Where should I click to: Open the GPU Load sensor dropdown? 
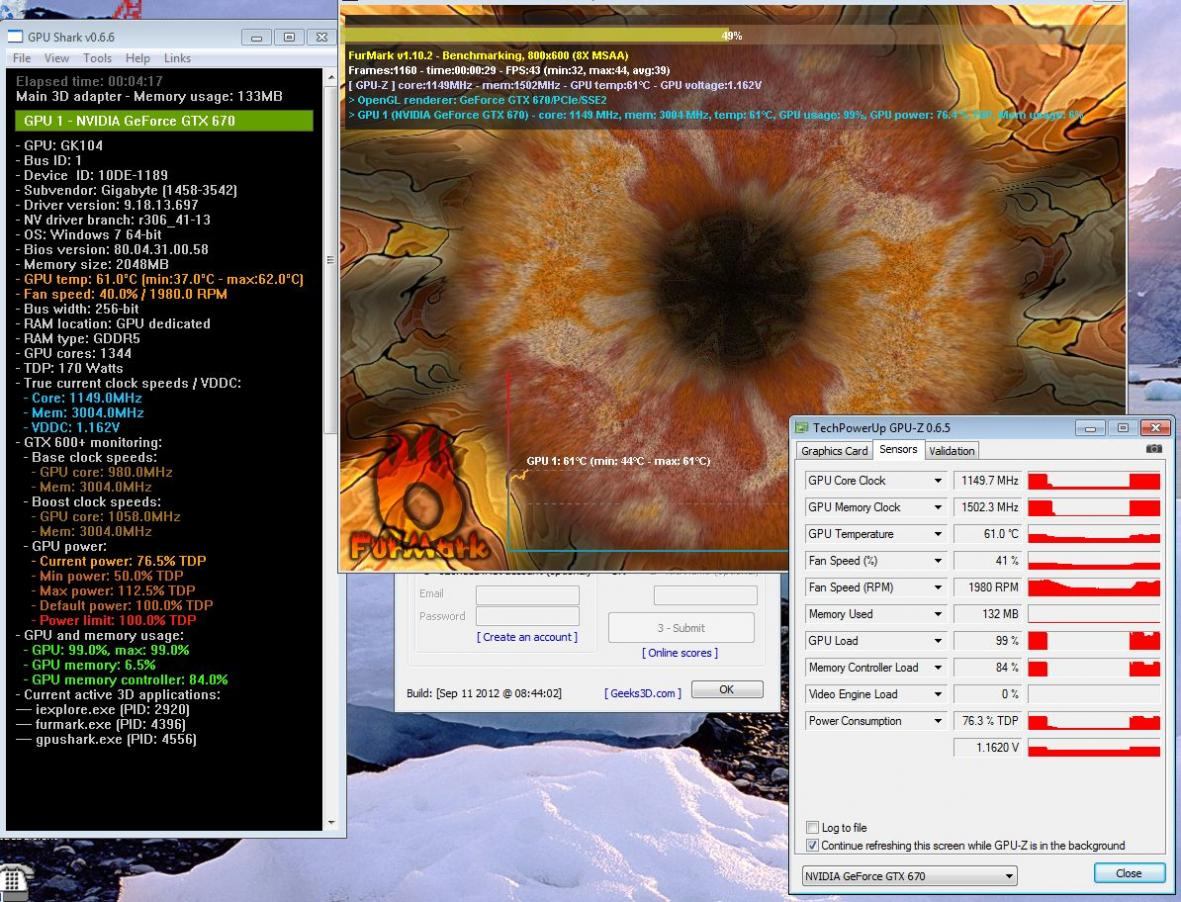[938, 641]
